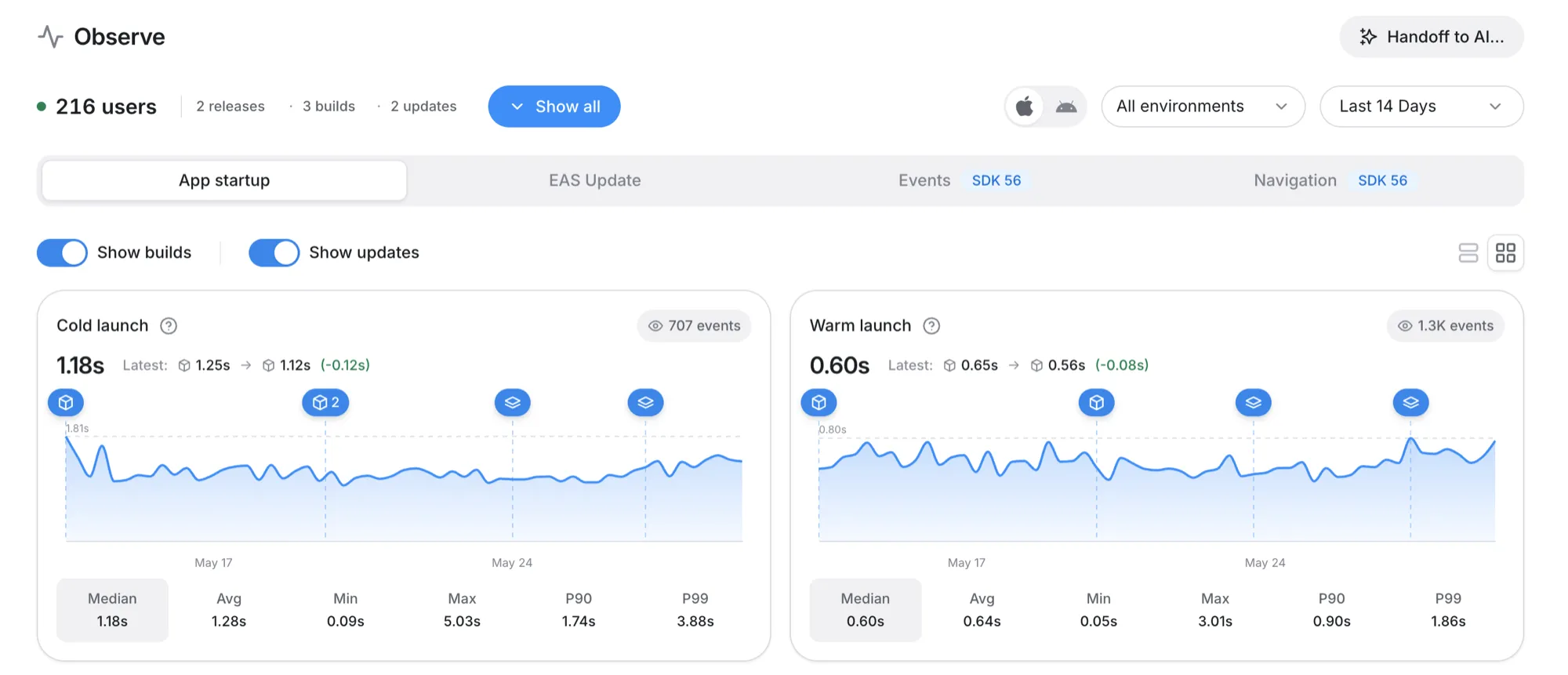This screenshot has width=1568, height=675.
Task: Click first build marker on Warm launch chart
Action: point(819,402)
